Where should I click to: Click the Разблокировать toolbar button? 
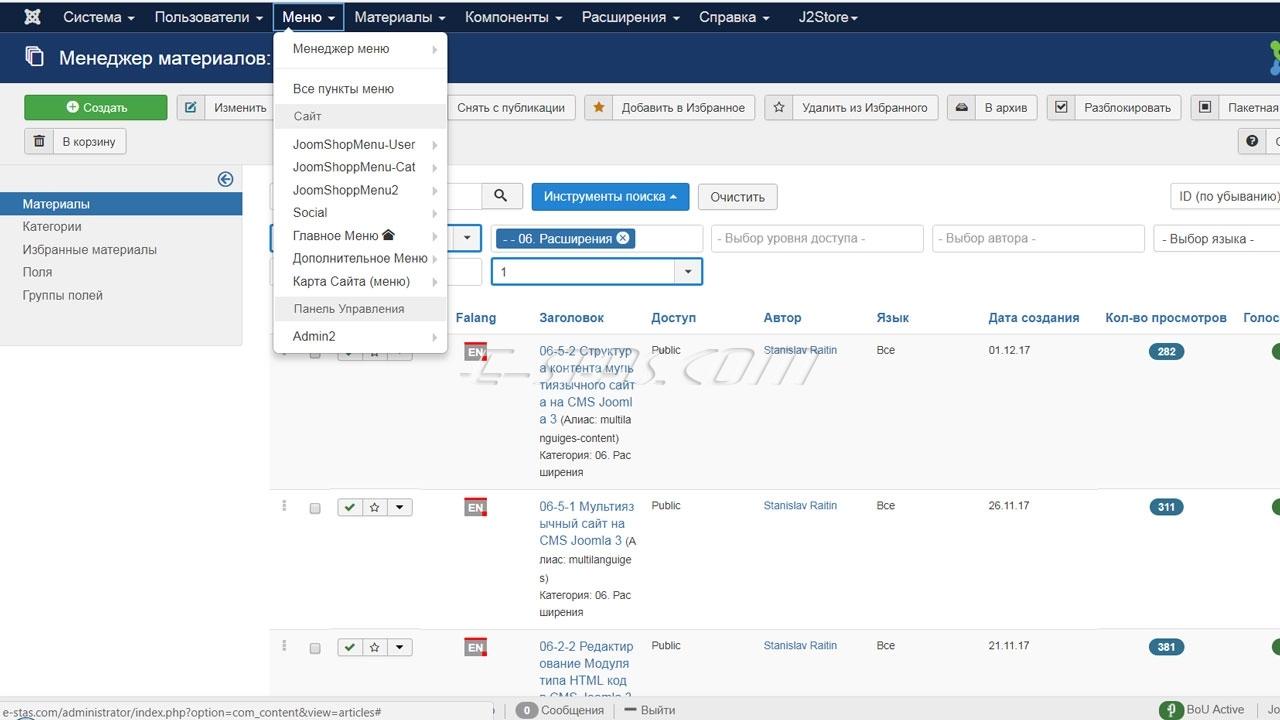click(1114, 107)
